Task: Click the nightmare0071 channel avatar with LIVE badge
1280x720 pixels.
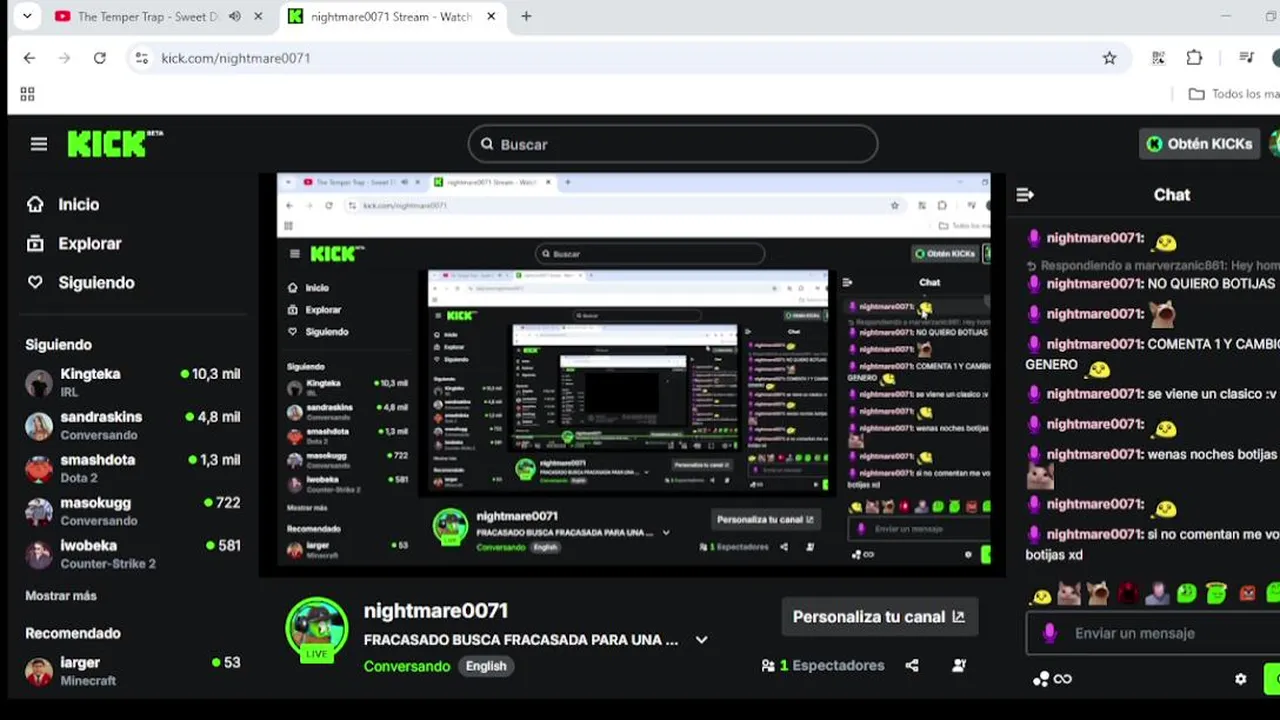Action: 317,630
